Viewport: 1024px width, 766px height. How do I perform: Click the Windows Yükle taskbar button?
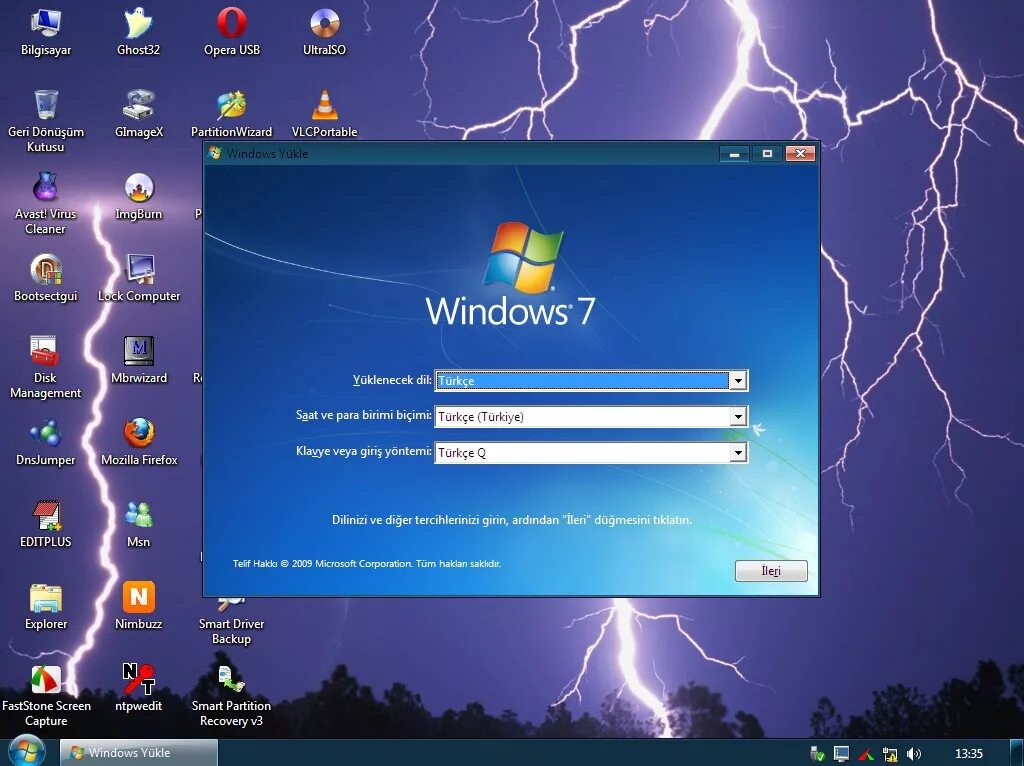[138, 752]
